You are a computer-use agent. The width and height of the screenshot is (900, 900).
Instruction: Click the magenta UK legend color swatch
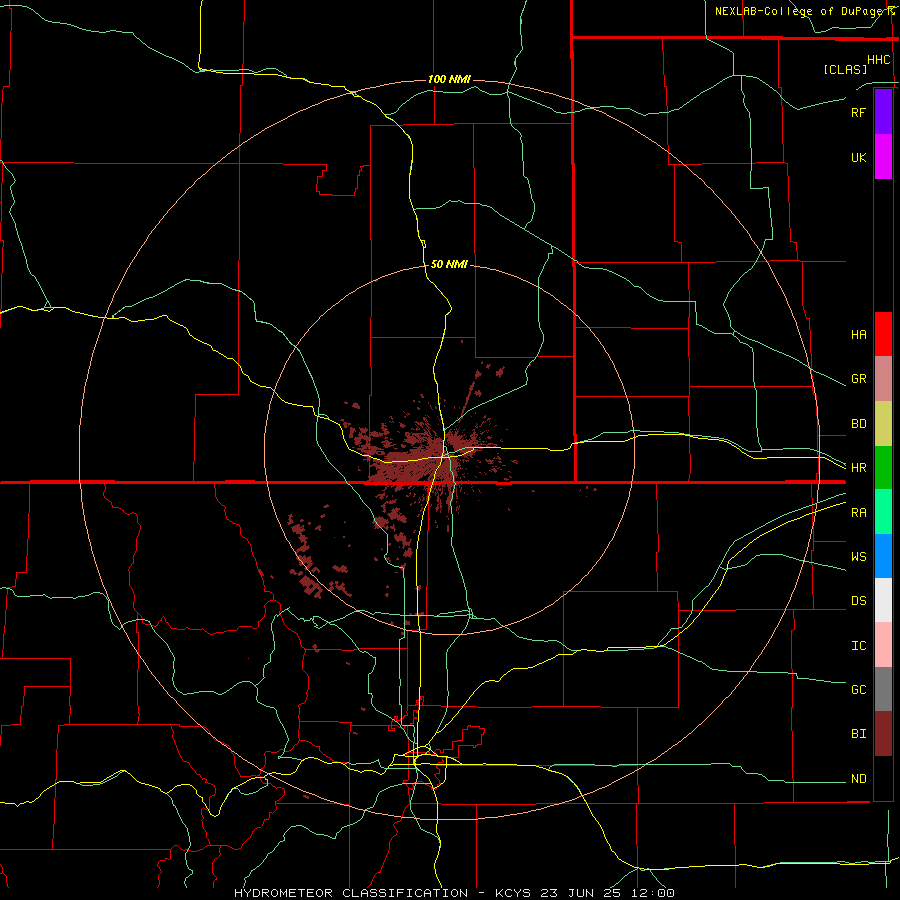[883, 157]
